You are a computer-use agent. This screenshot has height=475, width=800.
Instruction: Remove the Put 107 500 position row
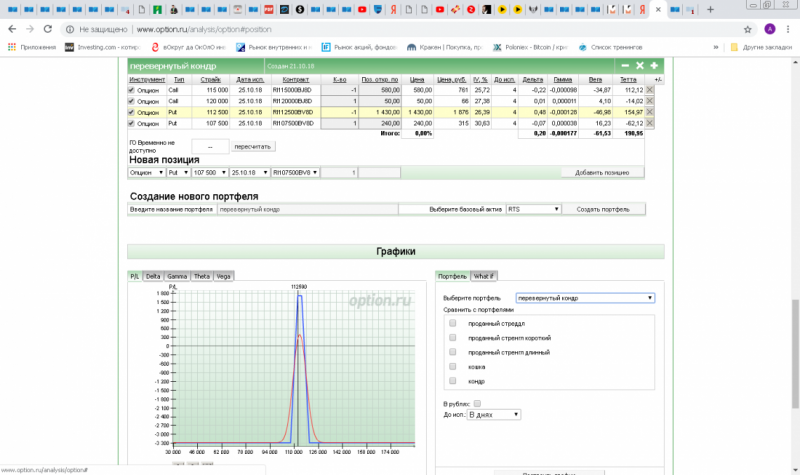[x=650, y=124]
